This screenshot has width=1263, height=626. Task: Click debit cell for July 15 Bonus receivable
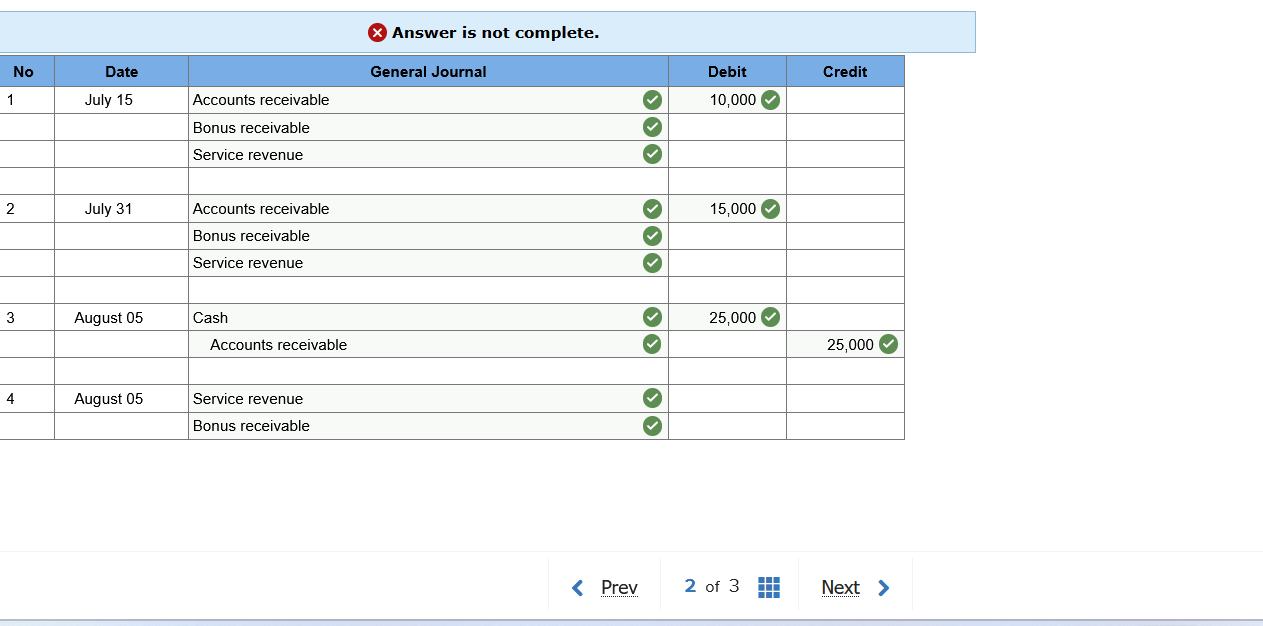pyautogui.click(x=727, y=127)
